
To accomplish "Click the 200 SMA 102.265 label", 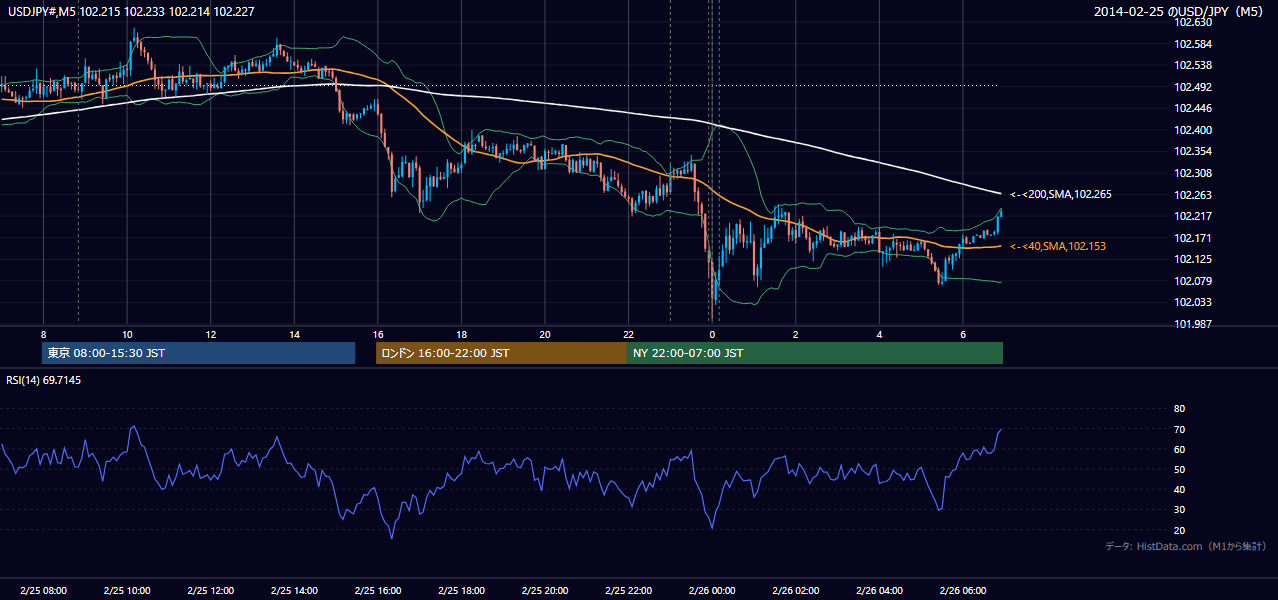I will (x=1059, y=194).
